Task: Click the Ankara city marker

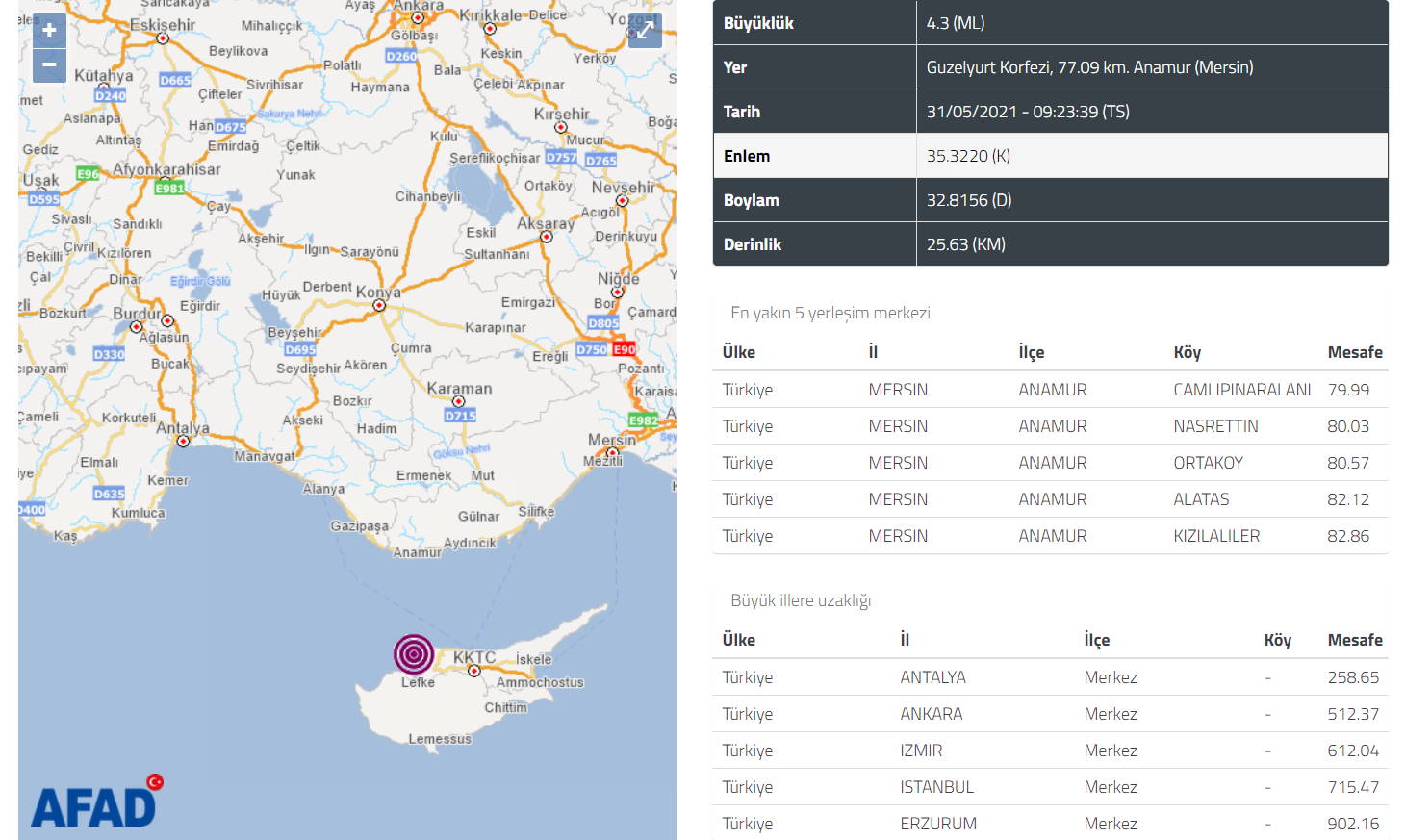Action: coord(417,17)
